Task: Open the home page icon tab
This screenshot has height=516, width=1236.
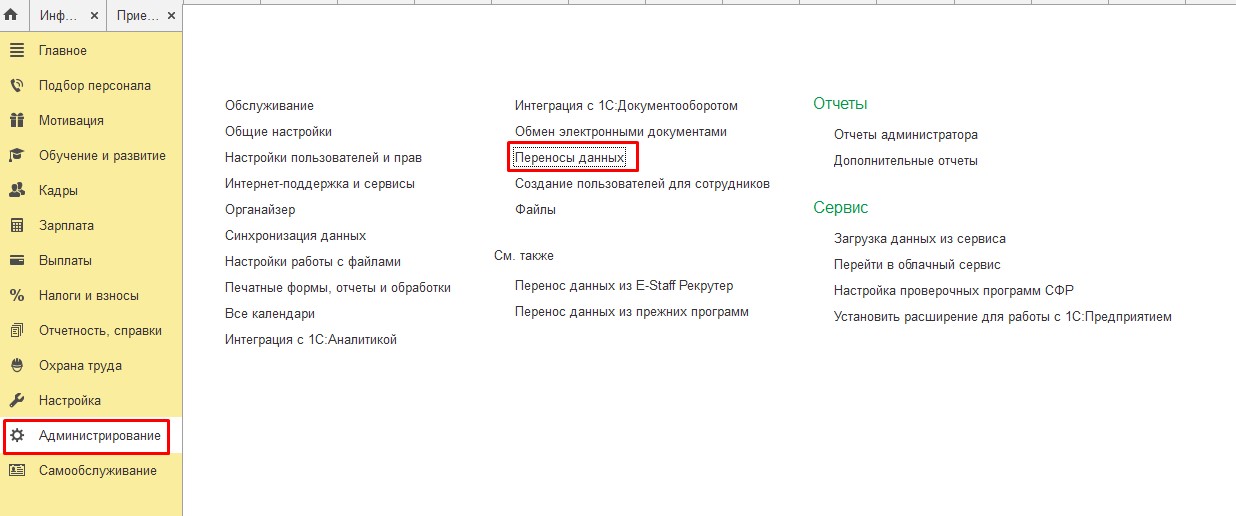Action: pos(11,16)
